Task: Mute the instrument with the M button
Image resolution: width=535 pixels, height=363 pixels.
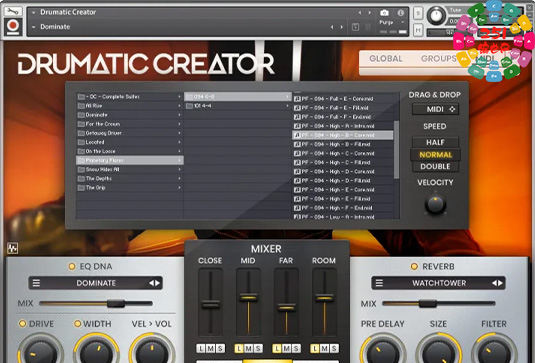Action: pyautogui.click(x=418, y=30)
